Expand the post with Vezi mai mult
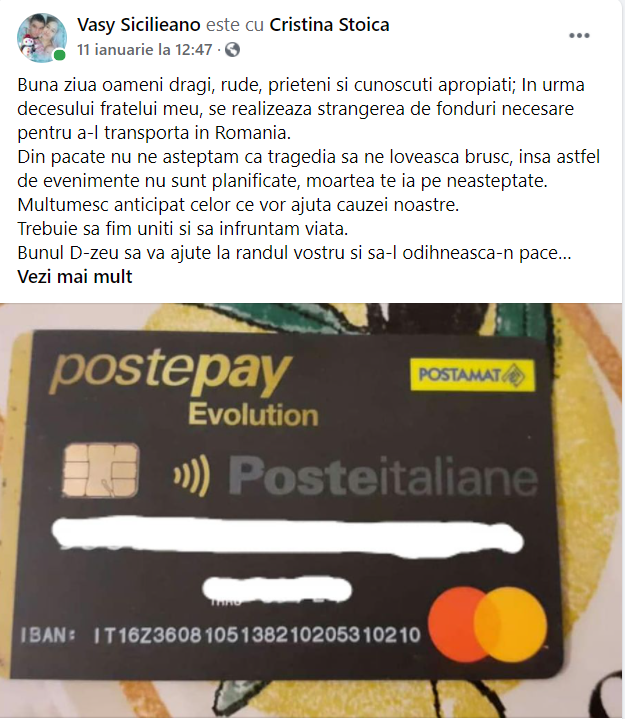The height and width of the screenshot is (719, 625). coord(75,277)
